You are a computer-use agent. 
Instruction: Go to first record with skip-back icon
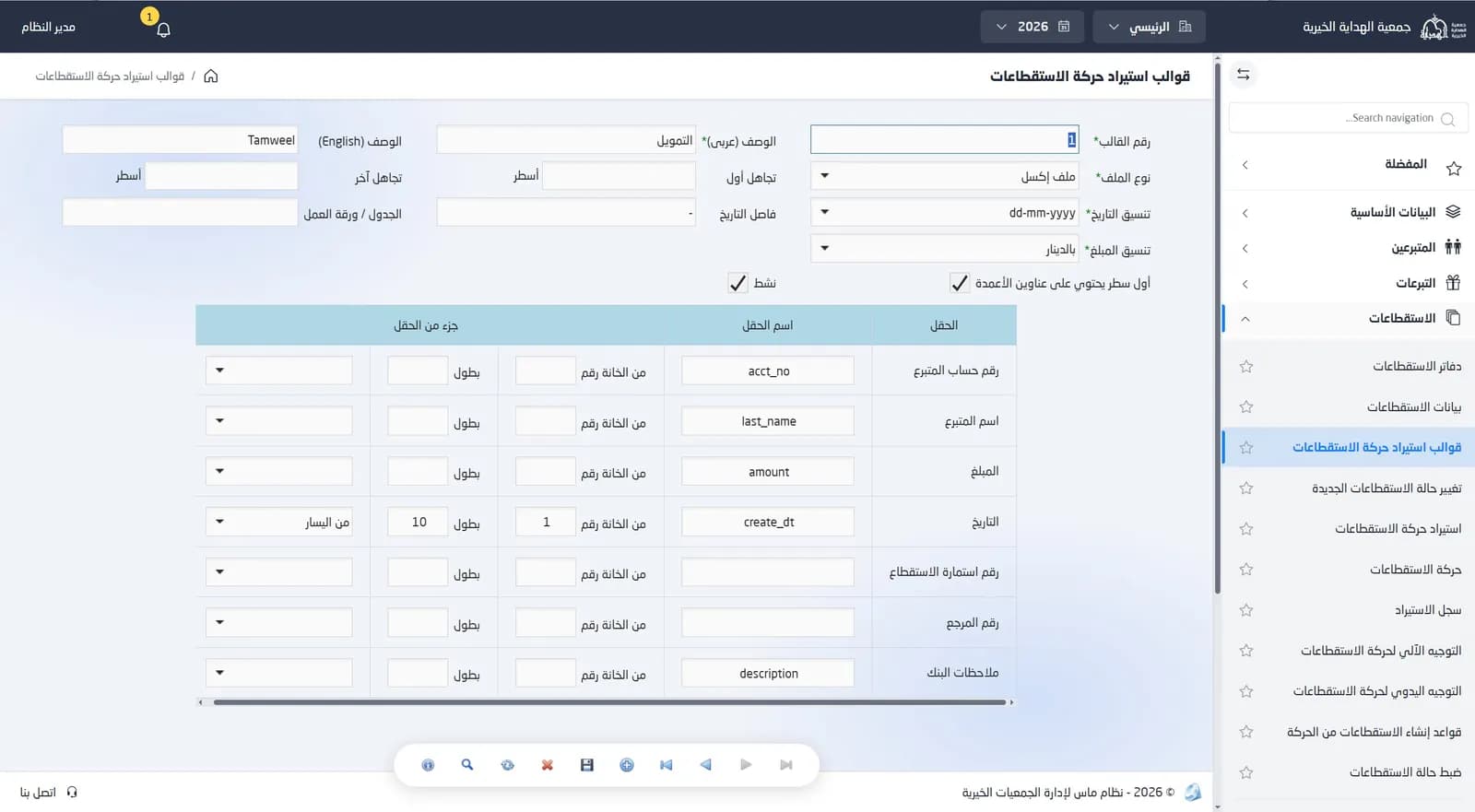667,765
